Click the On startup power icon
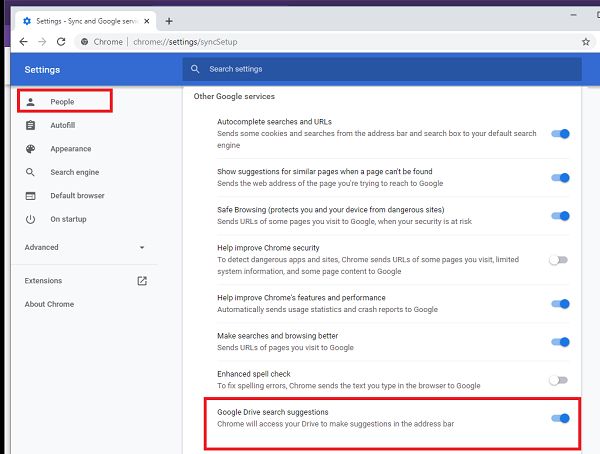The image size is (600, 454). (30, 219)
